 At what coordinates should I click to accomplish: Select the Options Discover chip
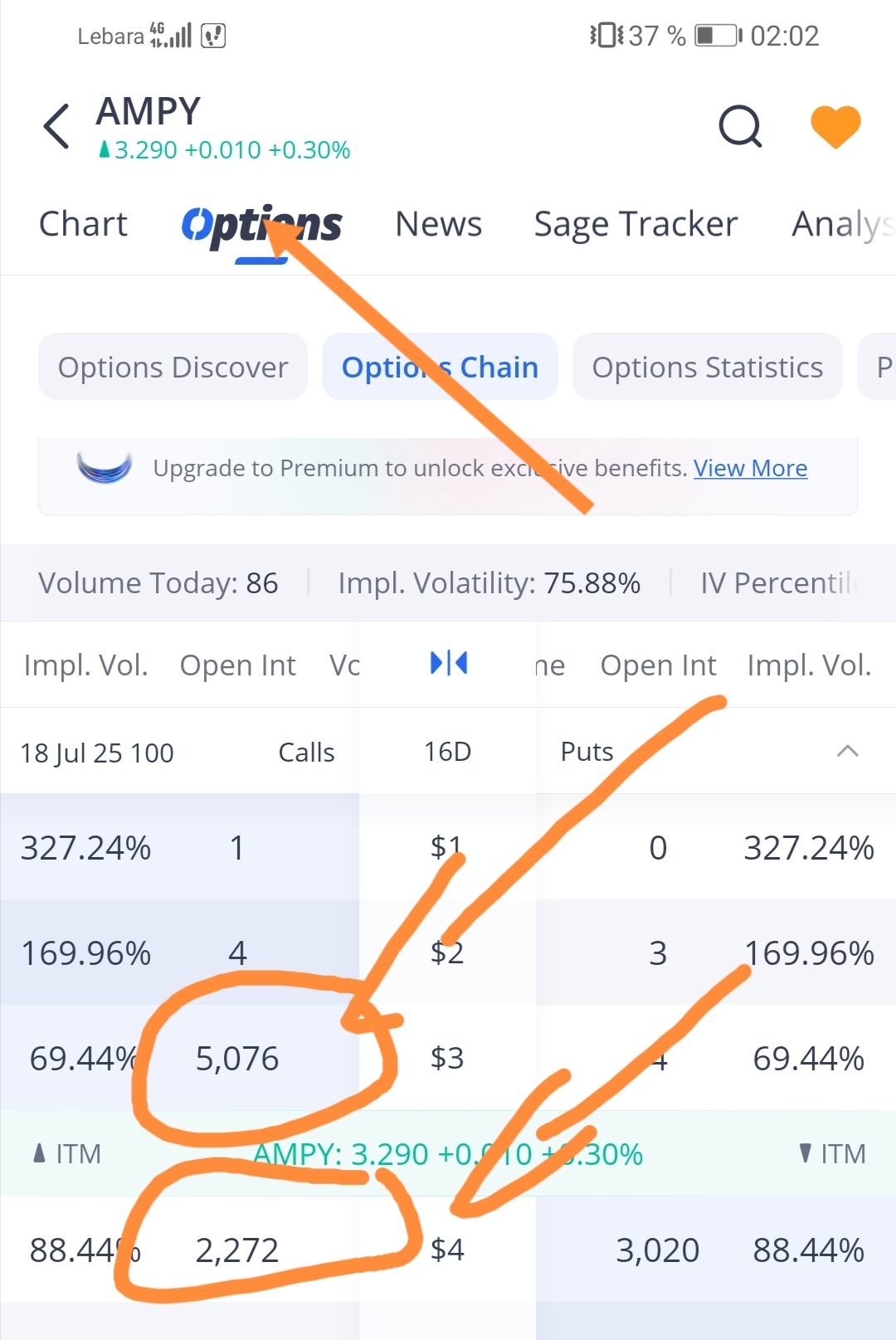pos(173,367)
